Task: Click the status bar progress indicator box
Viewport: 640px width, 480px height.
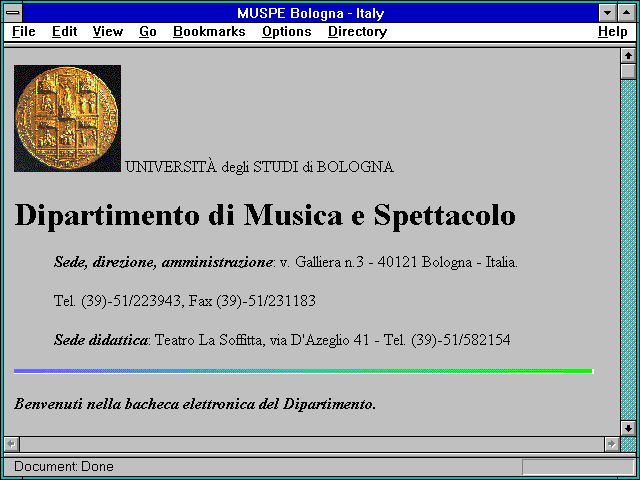Action: click(x=578, y=467)
